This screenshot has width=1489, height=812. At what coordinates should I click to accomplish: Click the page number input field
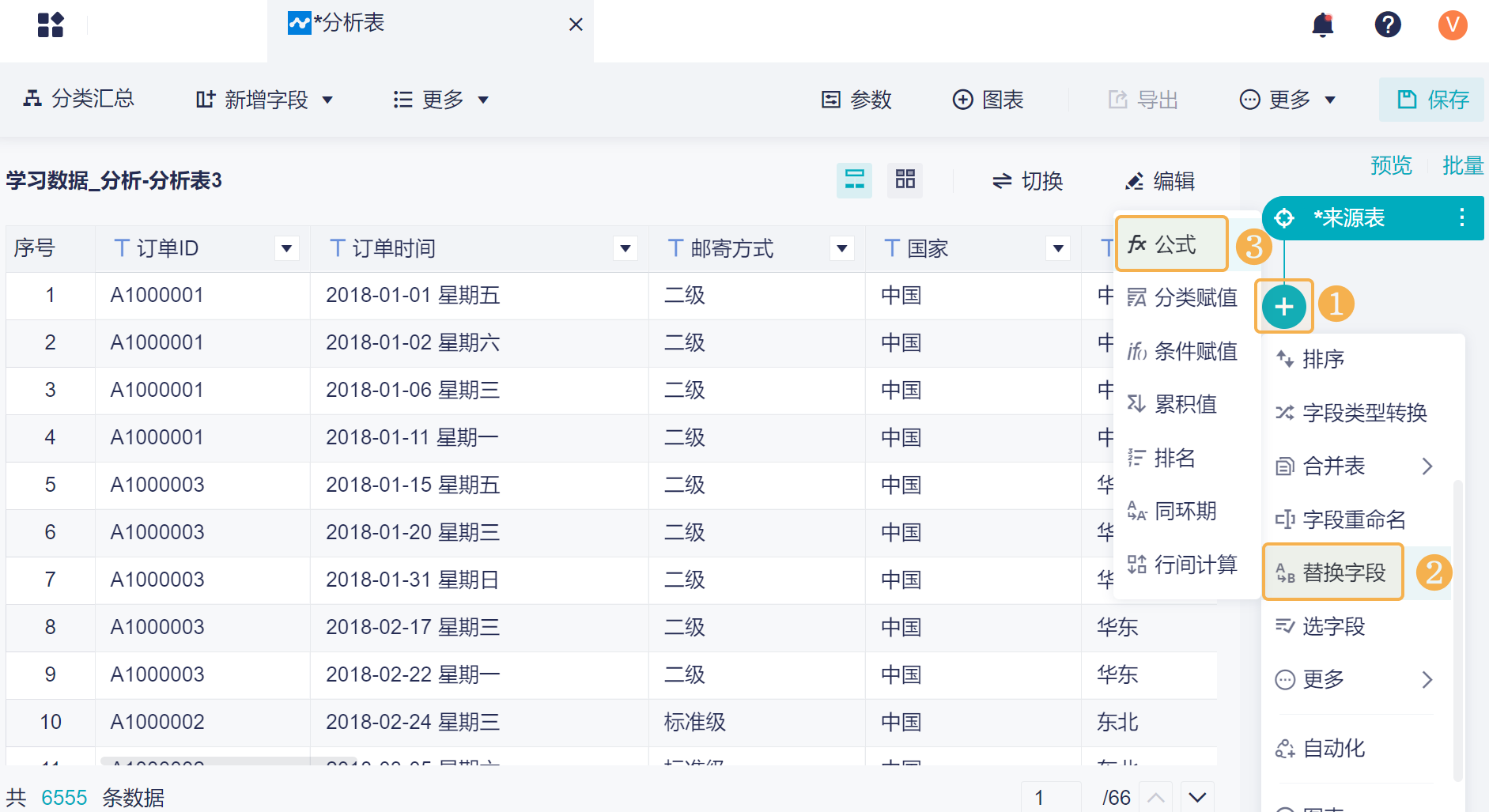[1051, 797]
